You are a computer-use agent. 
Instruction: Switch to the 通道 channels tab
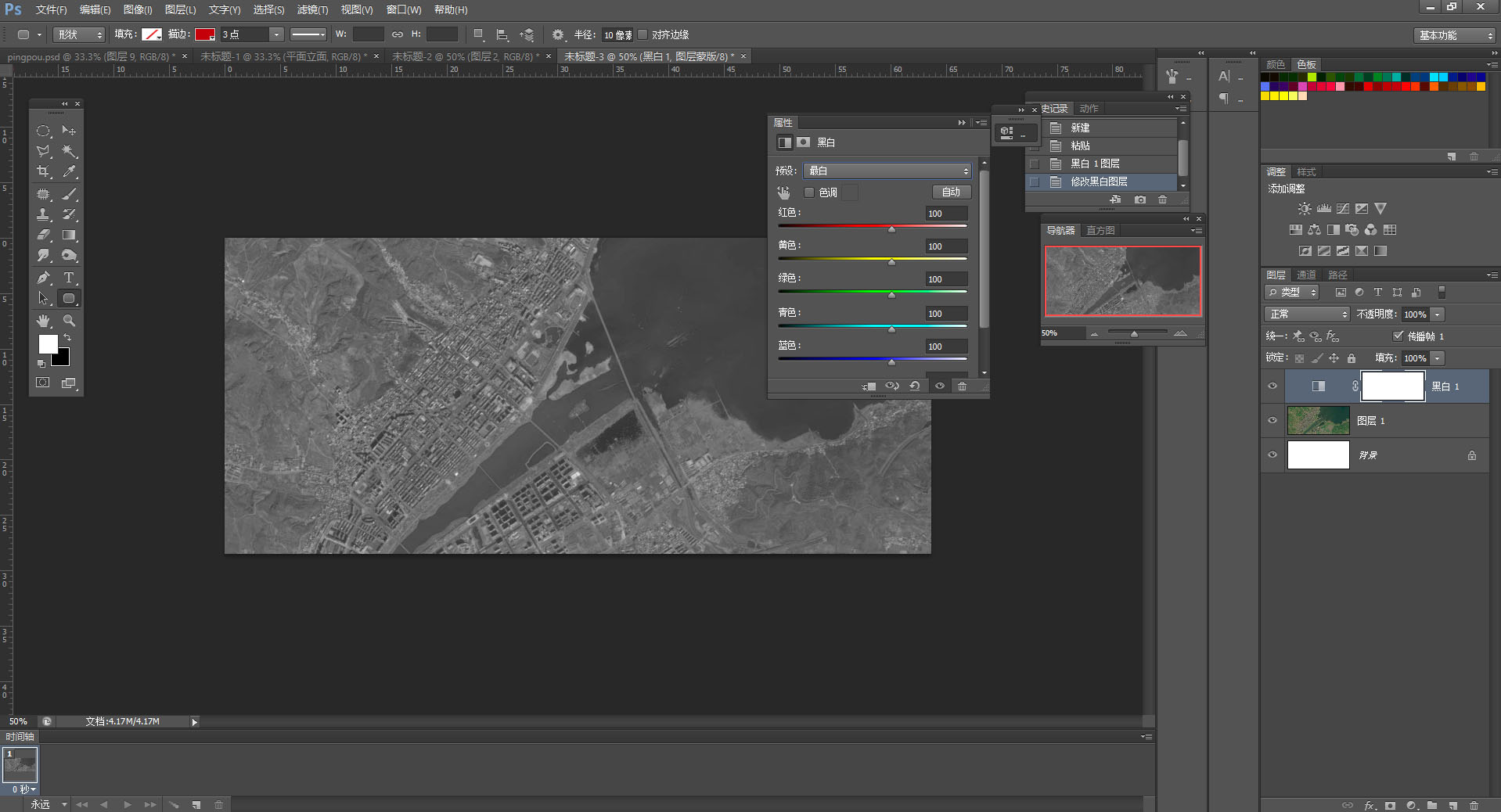point(1306,275)
